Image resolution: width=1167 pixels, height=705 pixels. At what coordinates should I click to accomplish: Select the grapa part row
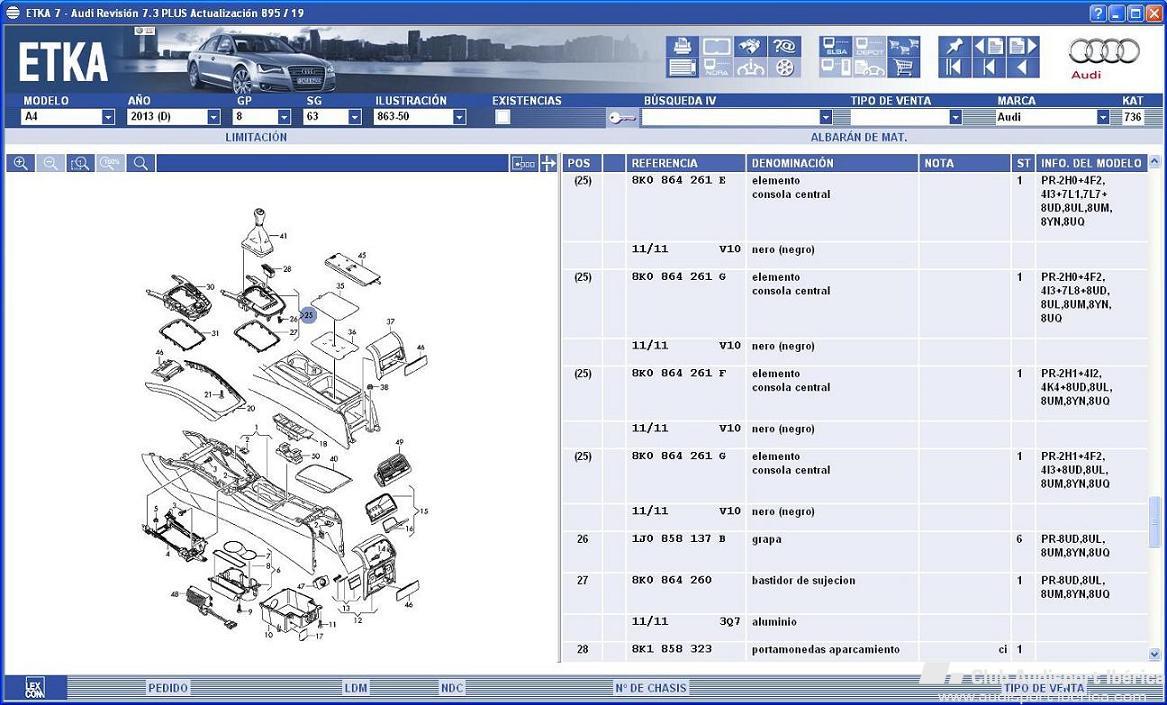856,551
